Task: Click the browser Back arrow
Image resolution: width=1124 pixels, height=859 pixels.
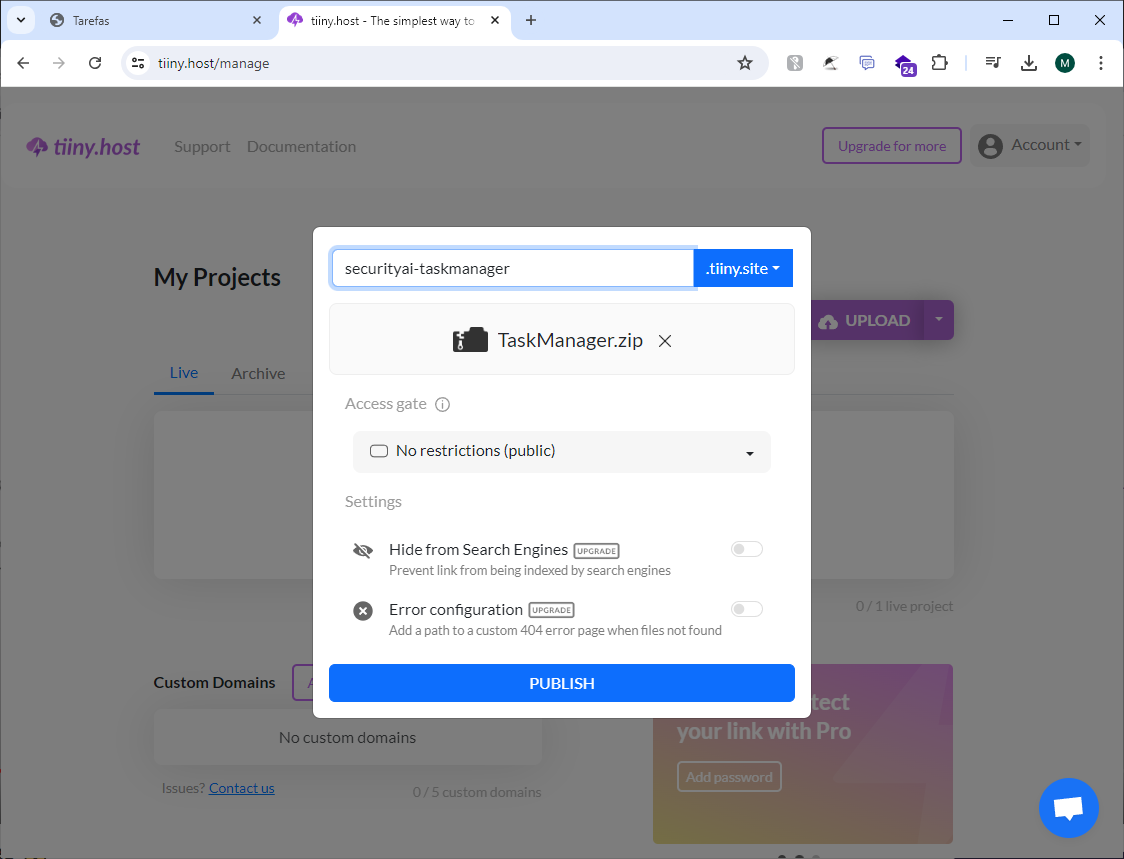Action: click(23, 63)
